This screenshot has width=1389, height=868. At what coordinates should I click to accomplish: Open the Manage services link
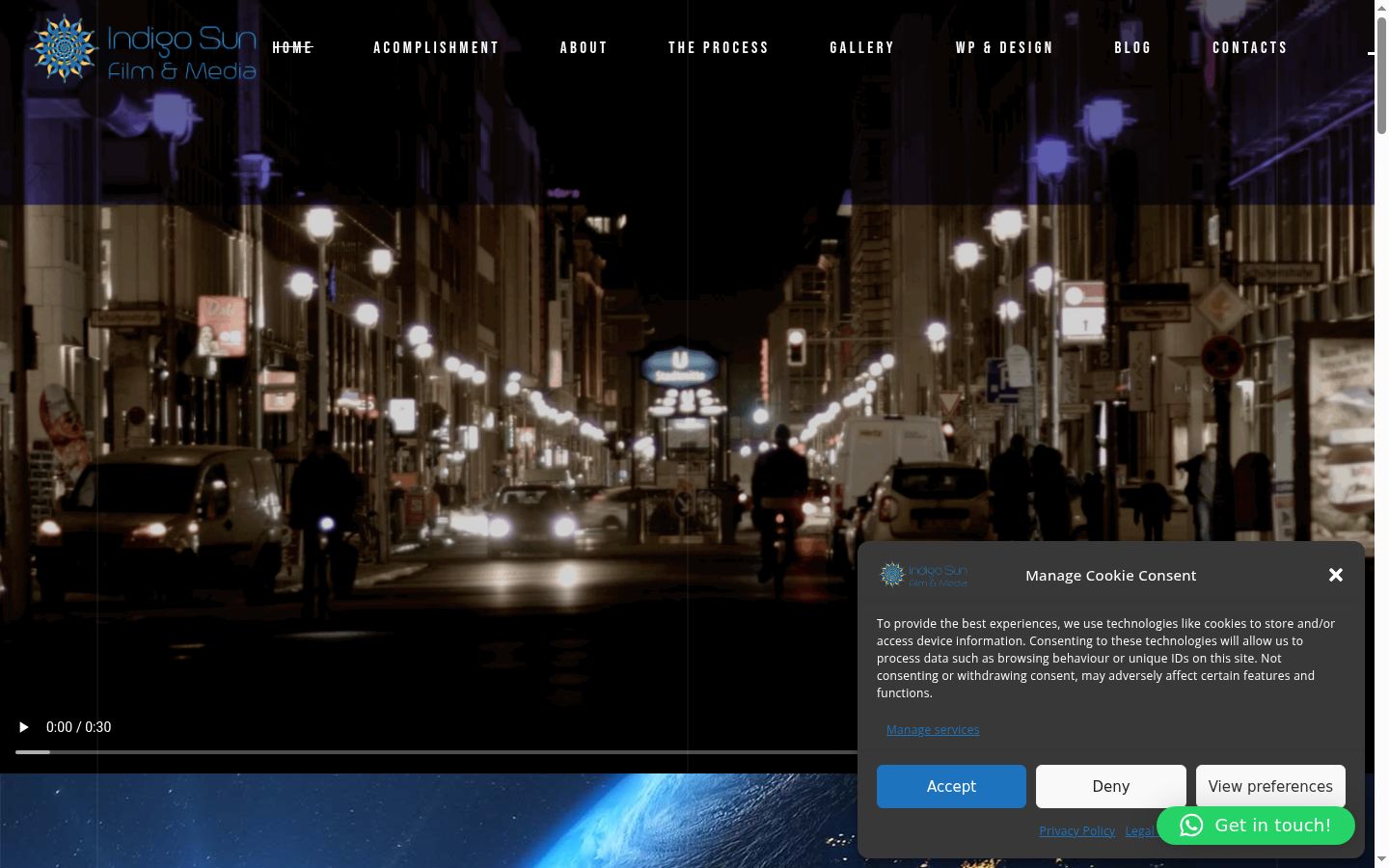point(933,730)
